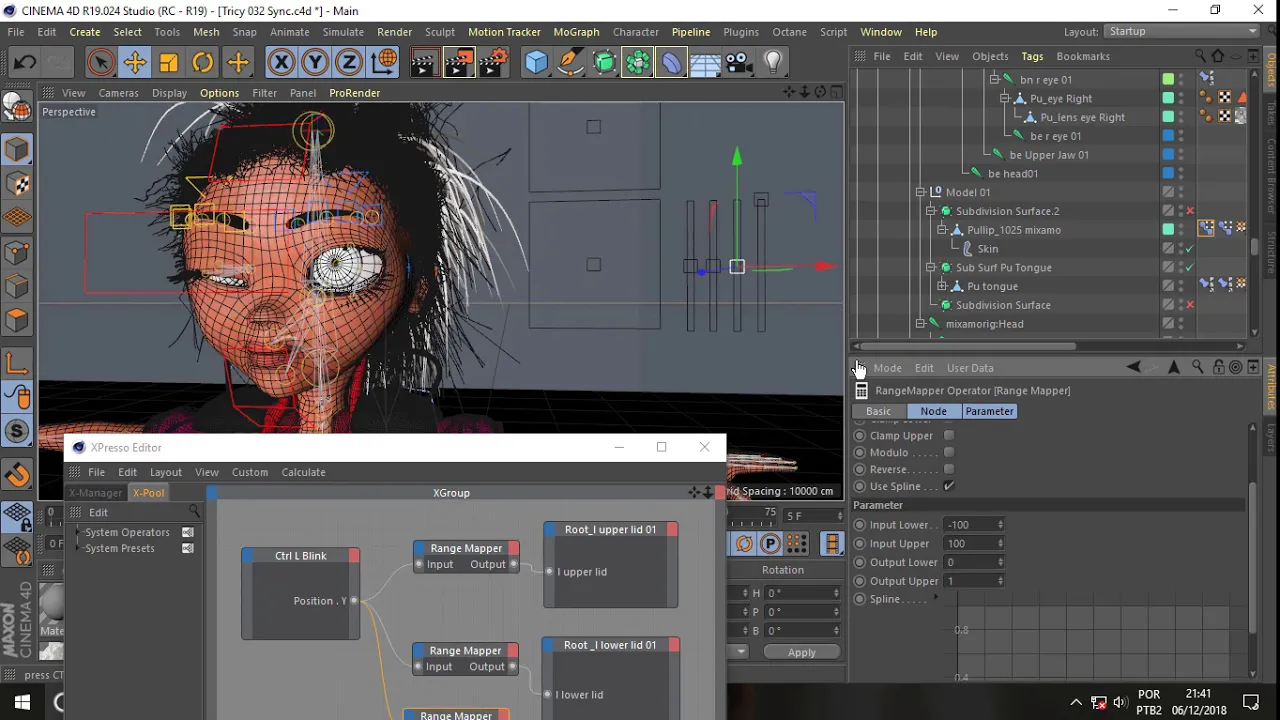Viewport: 1280px width, 720px height.
Task: Collapse the Pullip_1025 mixamo node
Action: [942, 230]
